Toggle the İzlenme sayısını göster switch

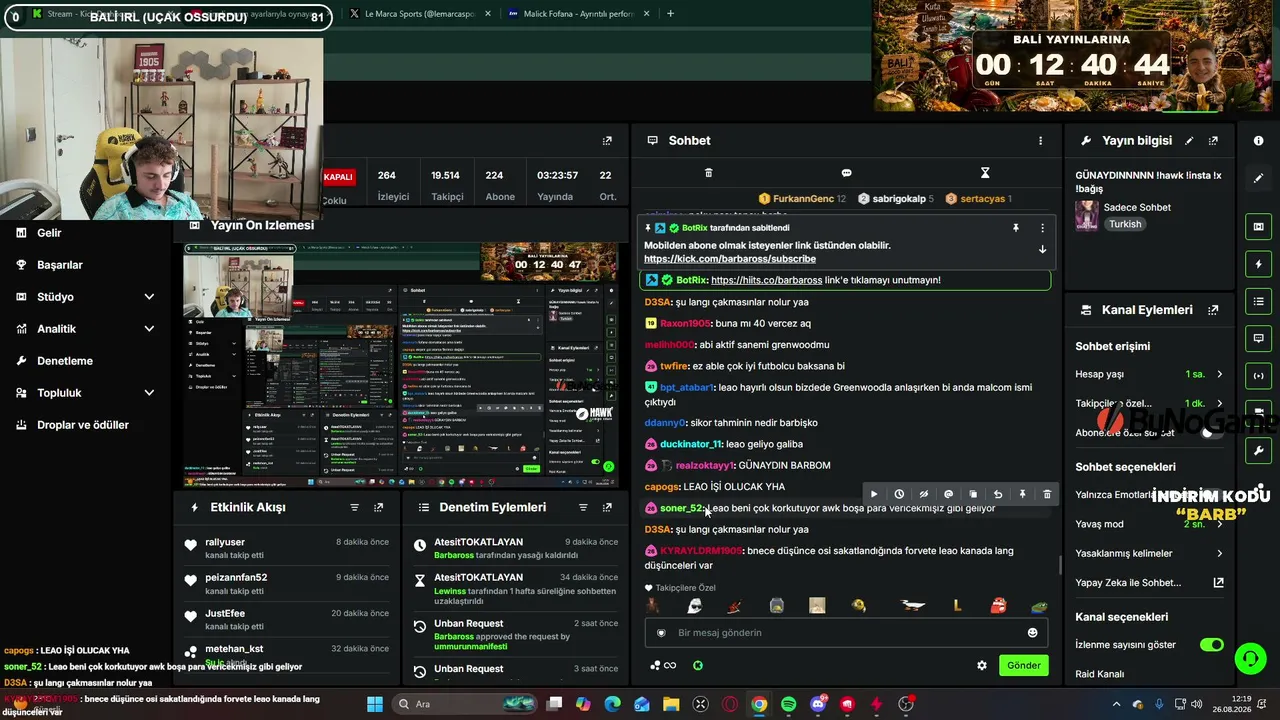coord(1212,645)
